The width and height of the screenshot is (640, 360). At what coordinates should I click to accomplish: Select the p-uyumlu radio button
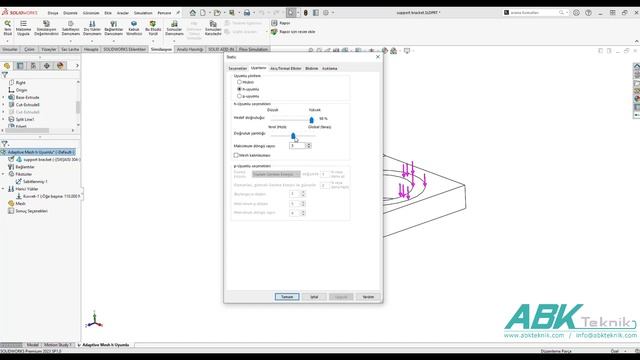(x=239, y=96)
